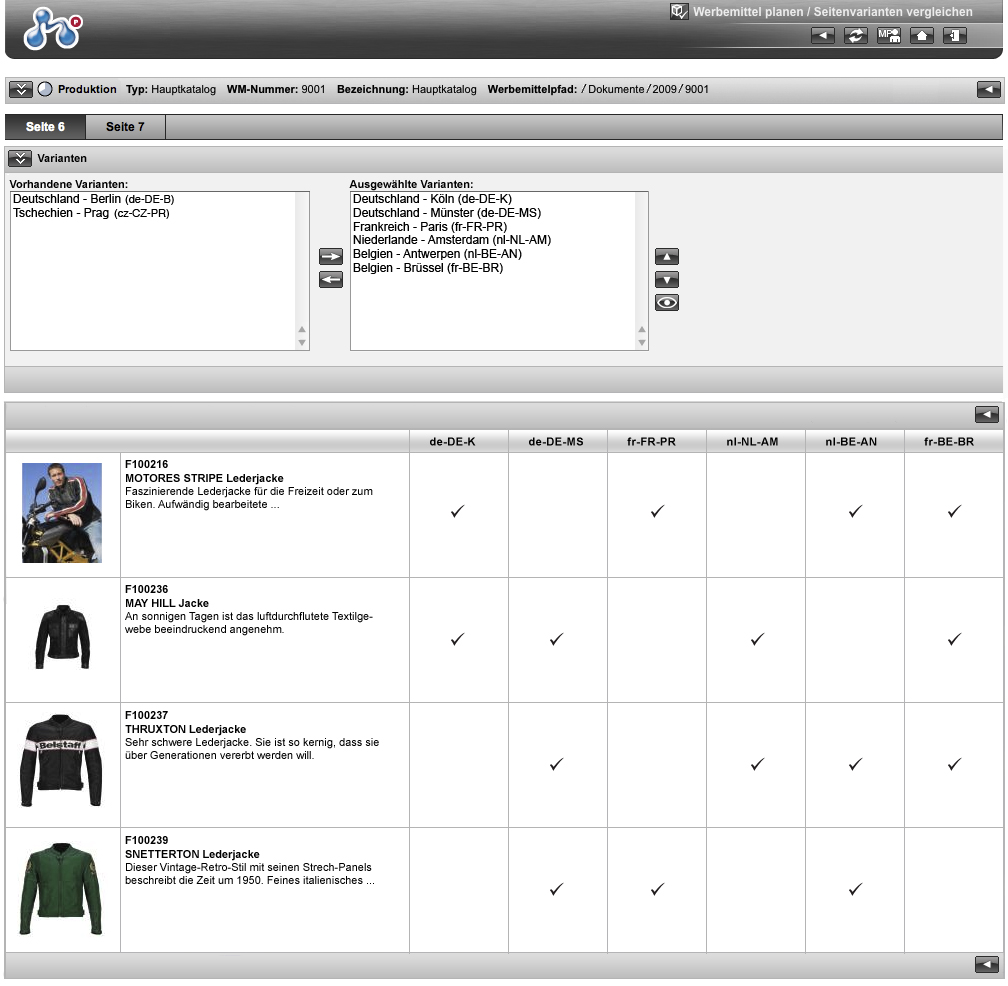Click the SNETTERTON Lederjacke title
This screenshot has height=986, width=1008.
click(192, 854)
